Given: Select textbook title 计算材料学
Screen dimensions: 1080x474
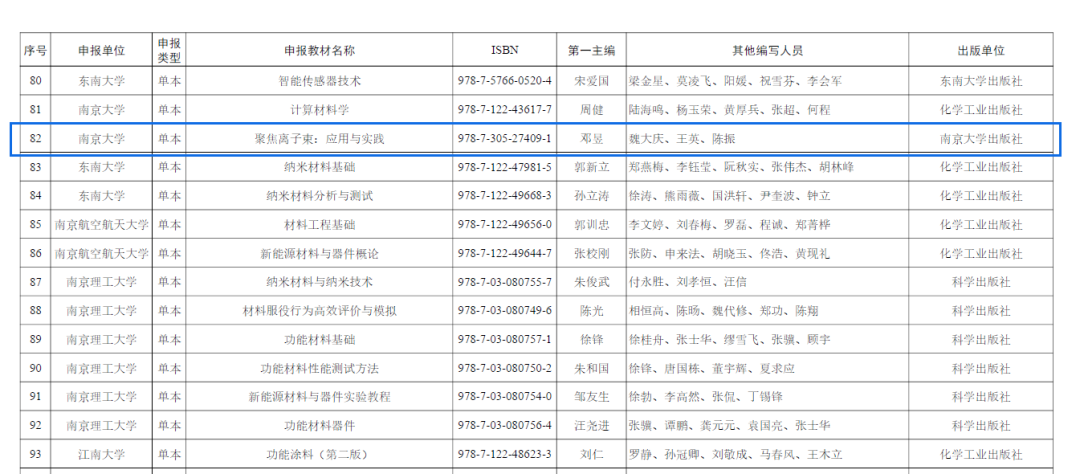Looking at the screenshot, I should point(320,110).
